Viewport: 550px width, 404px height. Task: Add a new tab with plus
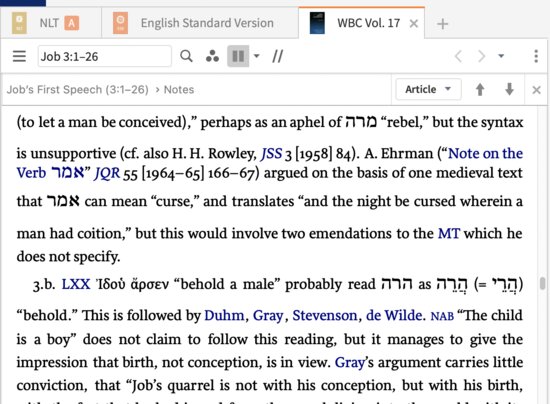pos(443,24)
